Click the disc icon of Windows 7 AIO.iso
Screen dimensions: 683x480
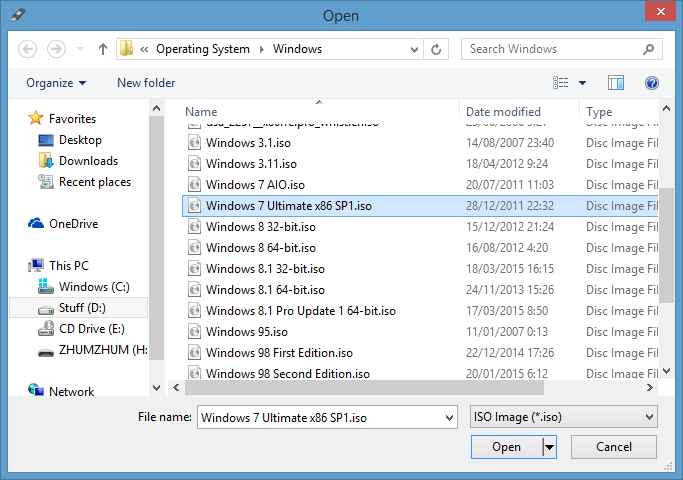tap(194, 185)
